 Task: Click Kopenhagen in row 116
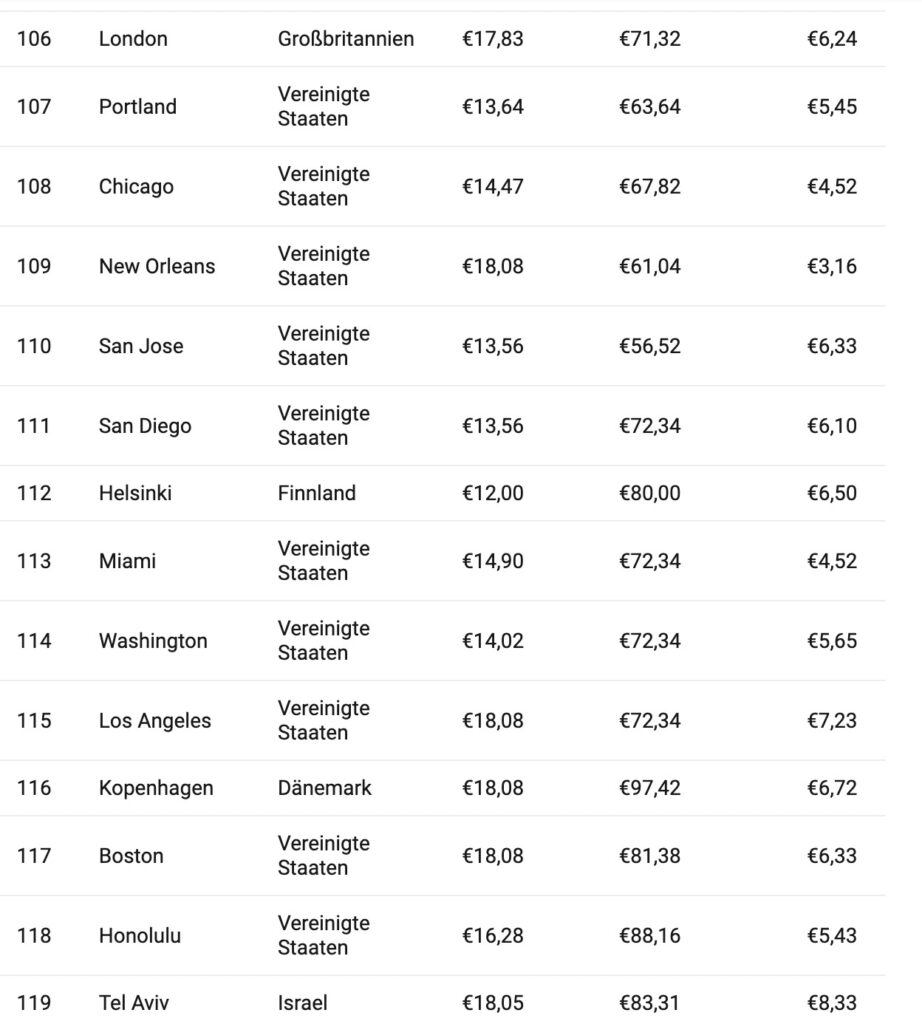pyautogui.click(x=156, y=788)
